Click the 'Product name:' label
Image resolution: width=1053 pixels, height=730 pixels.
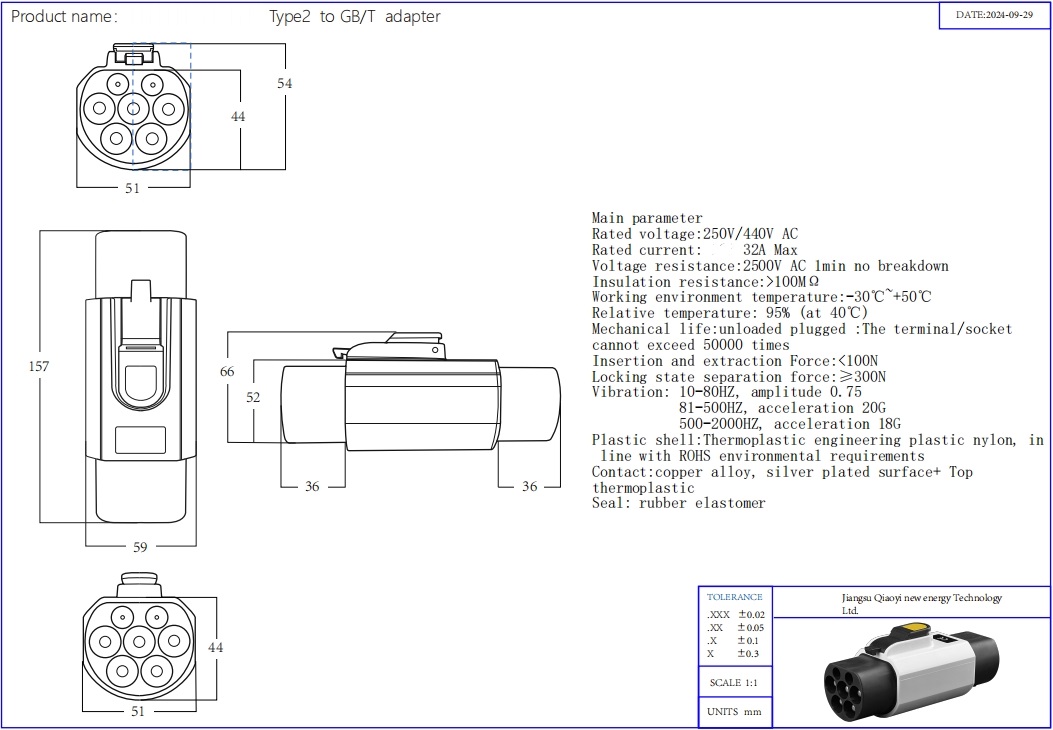tap(64, 17)
